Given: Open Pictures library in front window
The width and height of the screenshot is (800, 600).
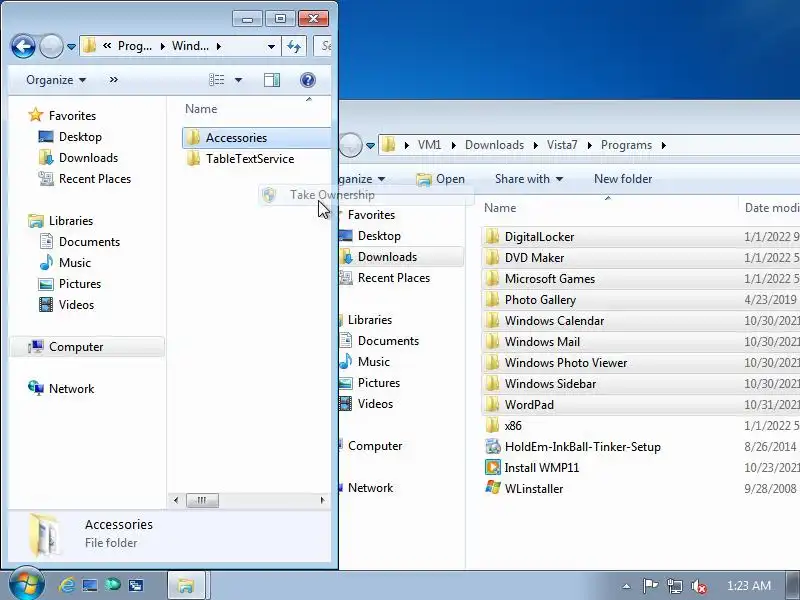Looking at the screenshot, I should (80, 284).
